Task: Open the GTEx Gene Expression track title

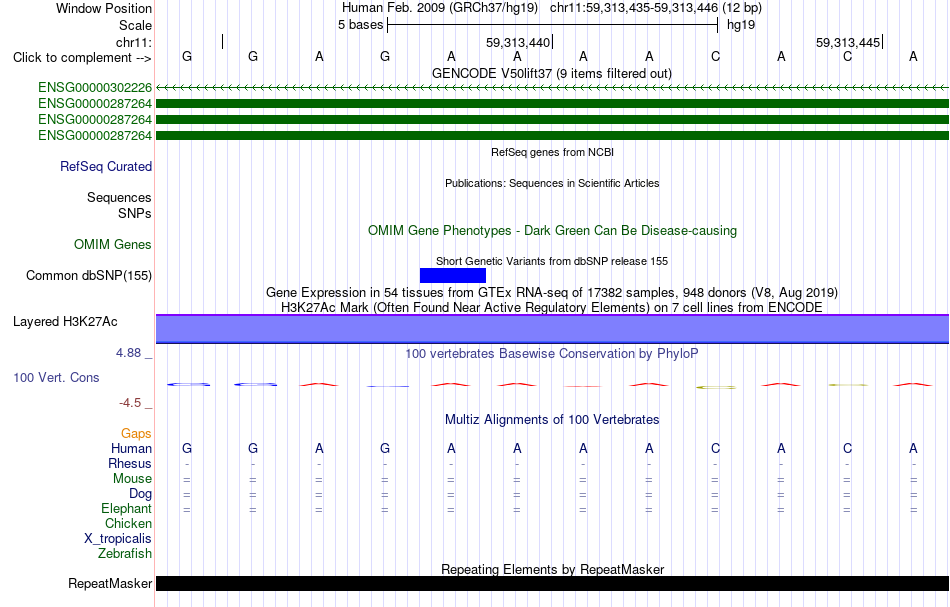Action: [x=552, y=293]
